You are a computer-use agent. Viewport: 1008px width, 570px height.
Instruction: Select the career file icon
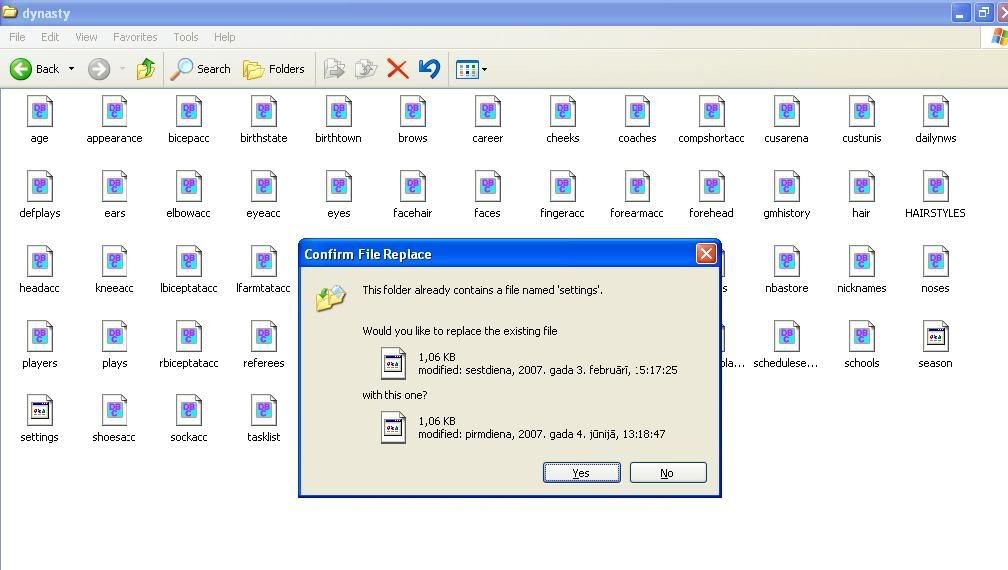click(x=487, y=111)
